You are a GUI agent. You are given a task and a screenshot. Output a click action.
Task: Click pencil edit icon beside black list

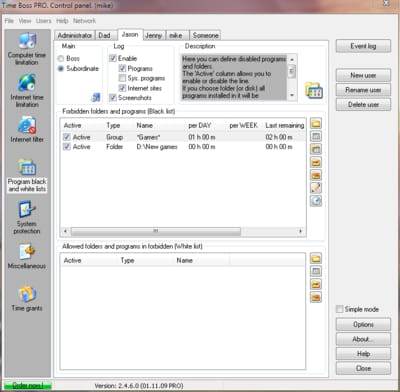(316, 188)
